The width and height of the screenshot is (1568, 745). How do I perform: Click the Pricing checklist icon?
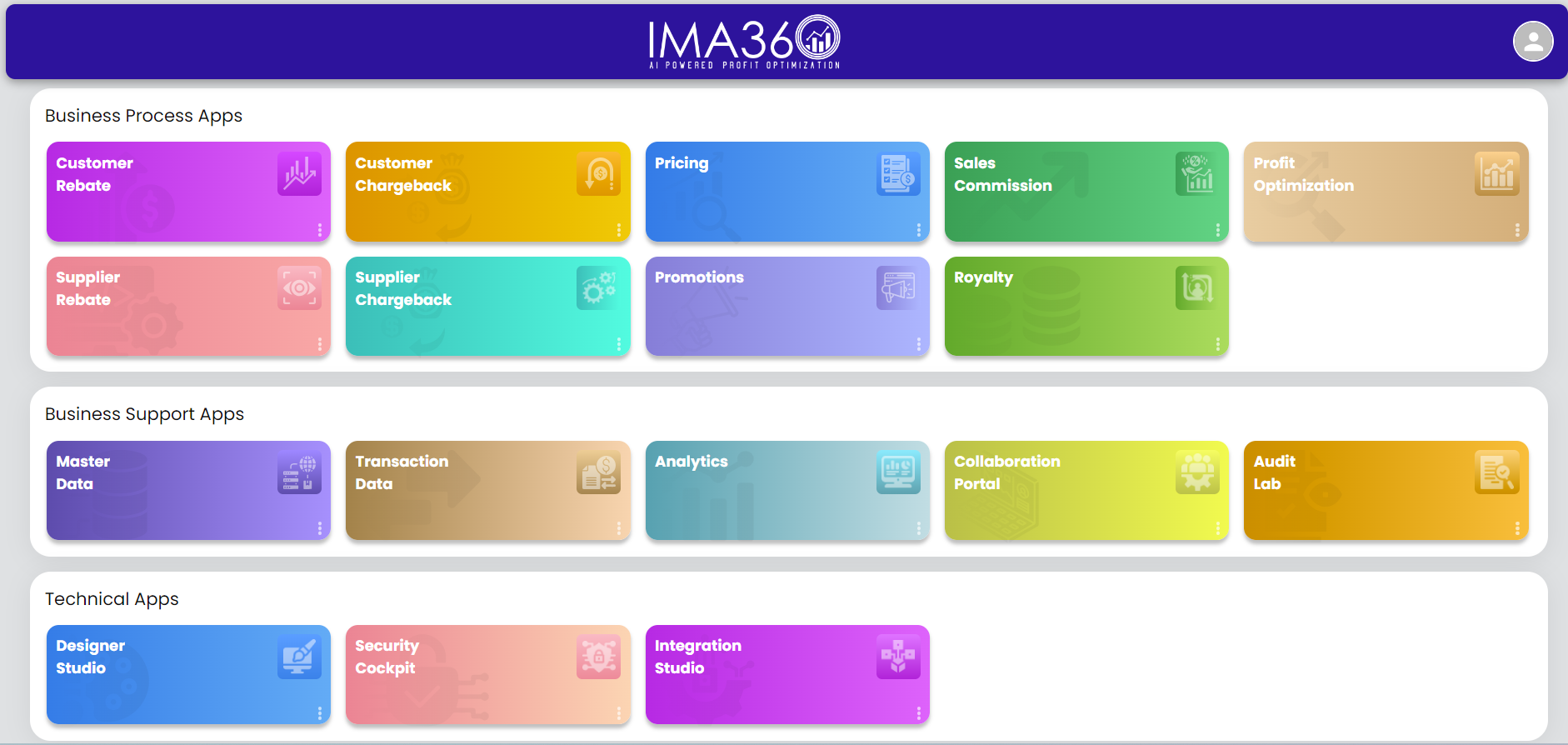898,174
